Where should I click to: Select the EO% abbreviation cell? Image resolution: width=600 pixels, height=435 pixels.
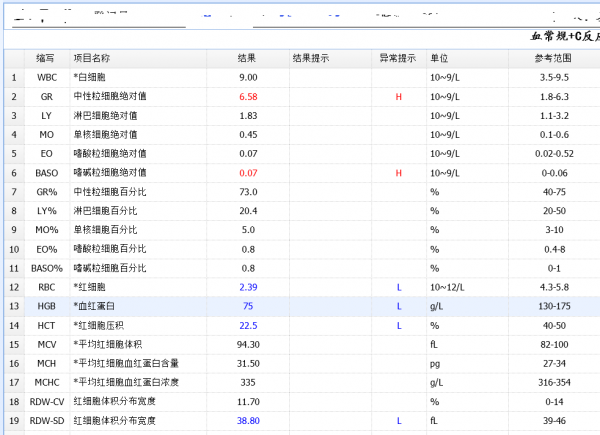(x=47, y=249)
